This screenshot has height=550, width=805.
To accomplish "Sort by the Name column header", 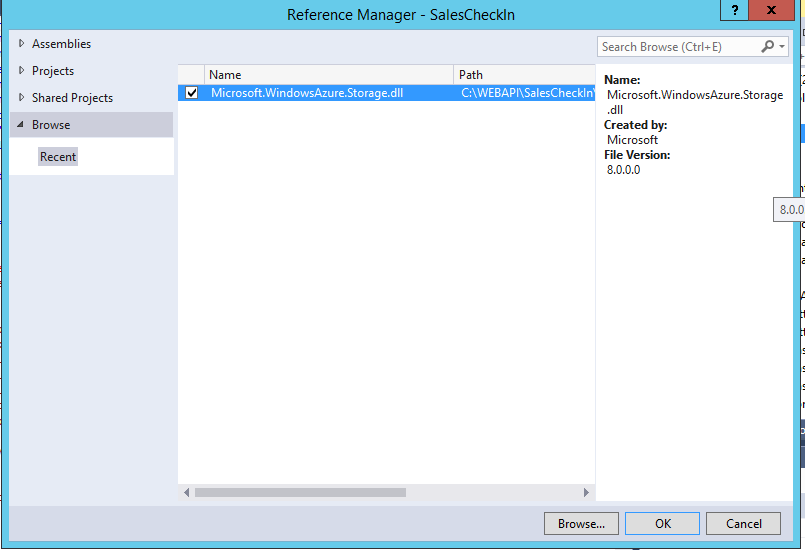I will [329, 74].
